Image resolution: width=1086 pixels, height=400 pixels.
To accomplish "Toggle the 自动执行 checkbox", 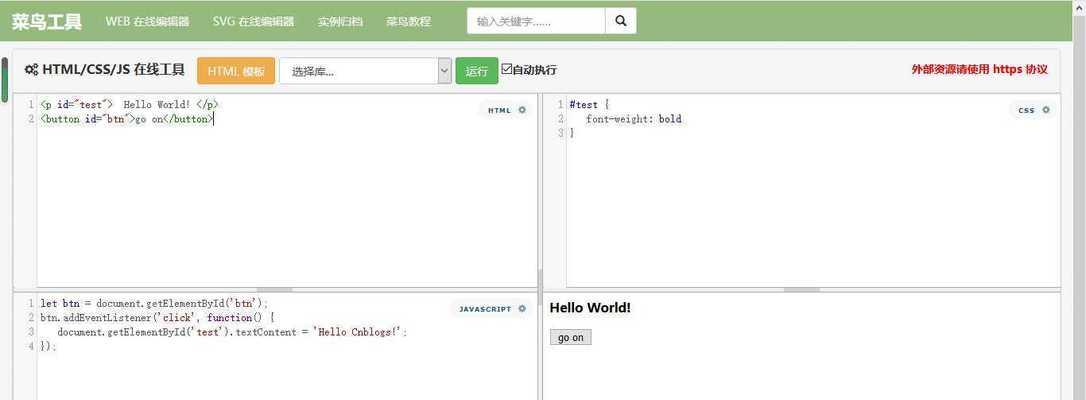I will coord(506,69).
